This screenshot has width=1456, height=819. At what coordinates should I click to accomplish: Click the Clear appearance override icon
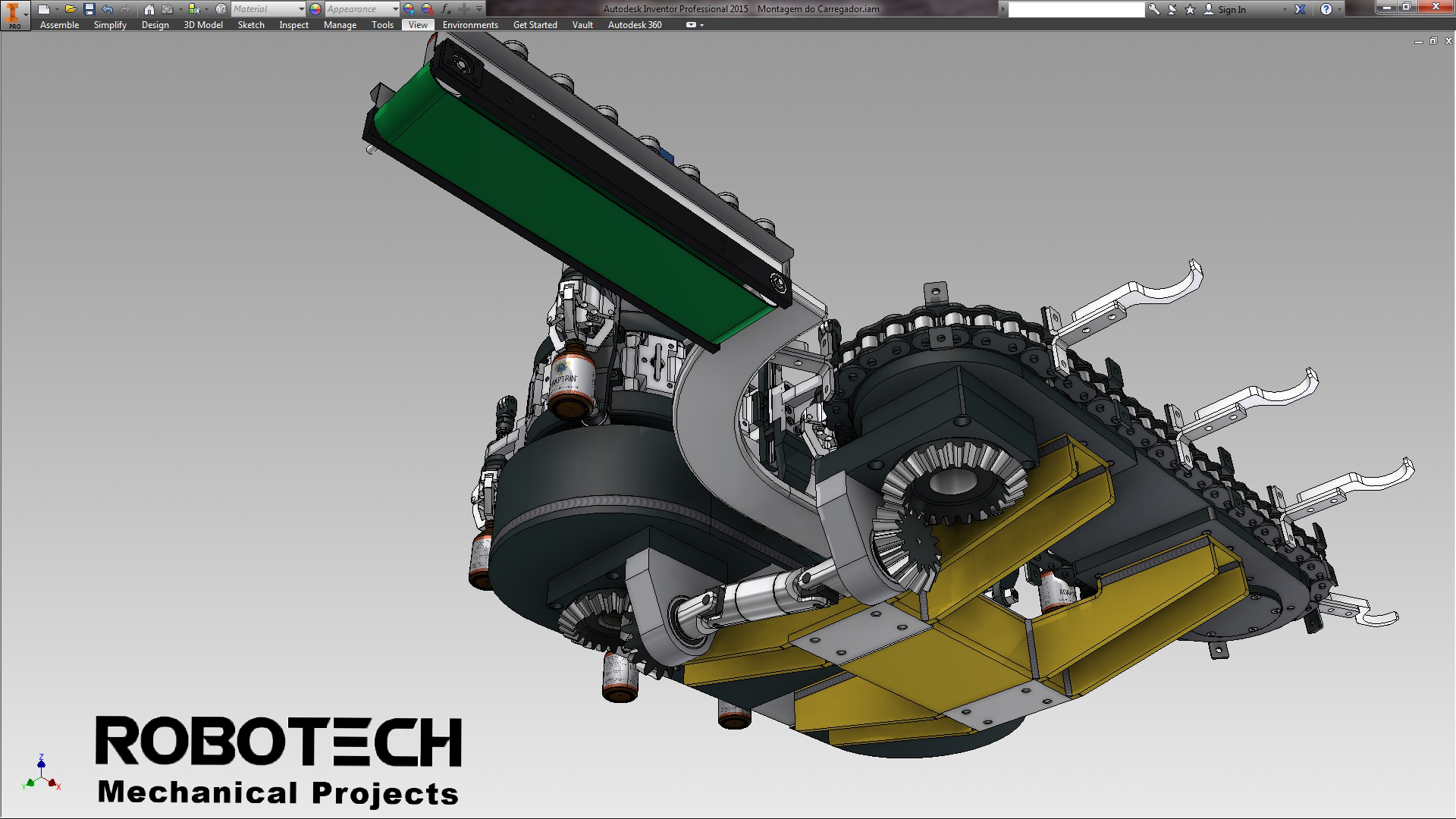[x=428, y=9]
